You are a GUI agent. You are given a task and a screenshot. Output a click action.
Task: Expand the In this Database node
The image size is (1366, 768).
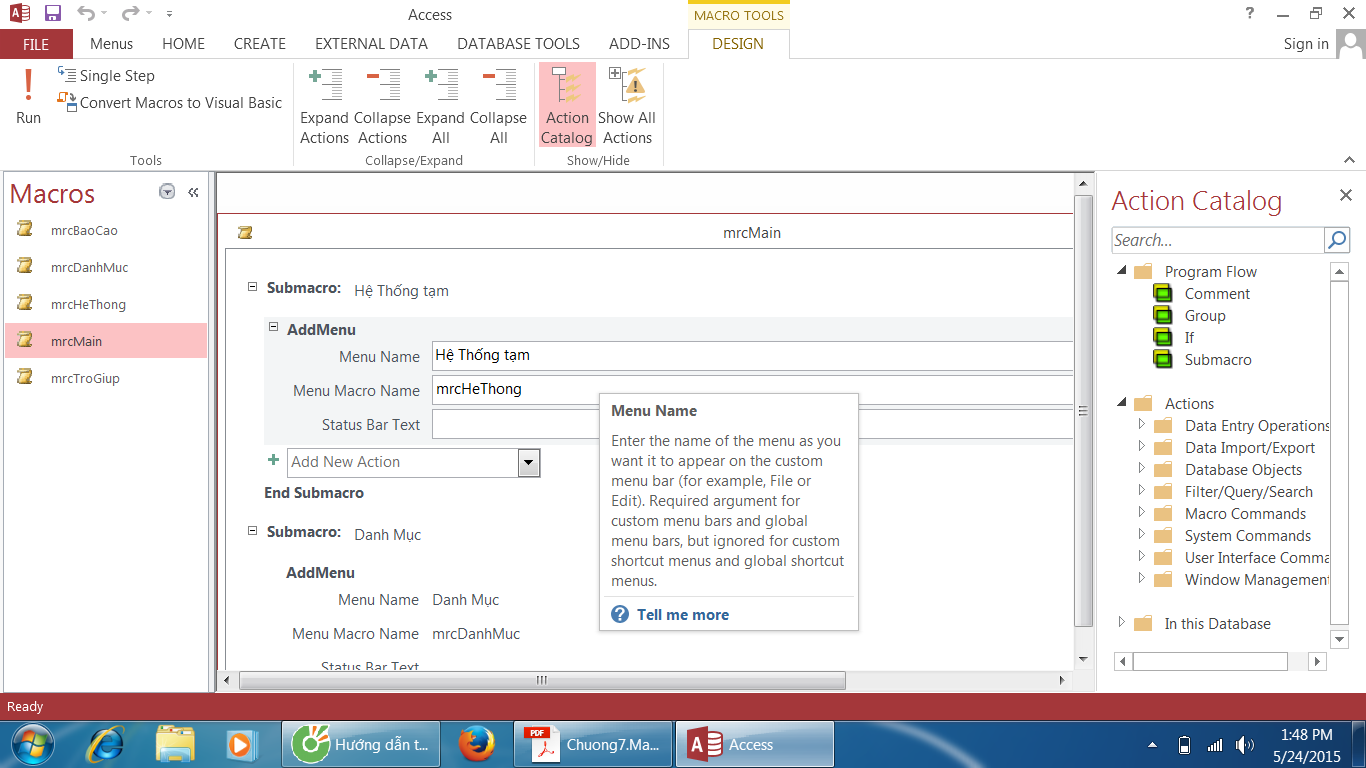1121,623
